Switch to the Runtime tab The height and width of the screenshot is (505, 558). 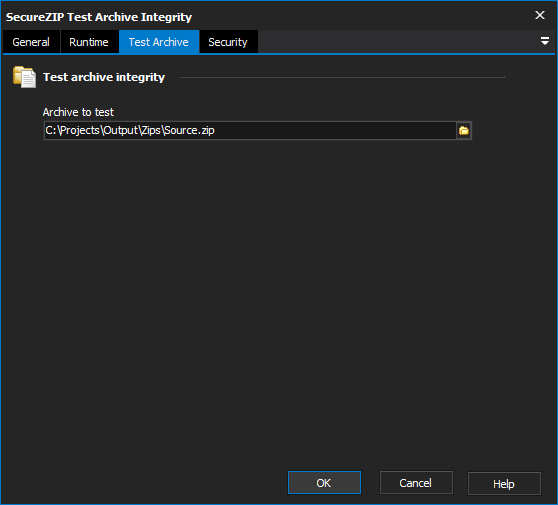click(89, 42)
